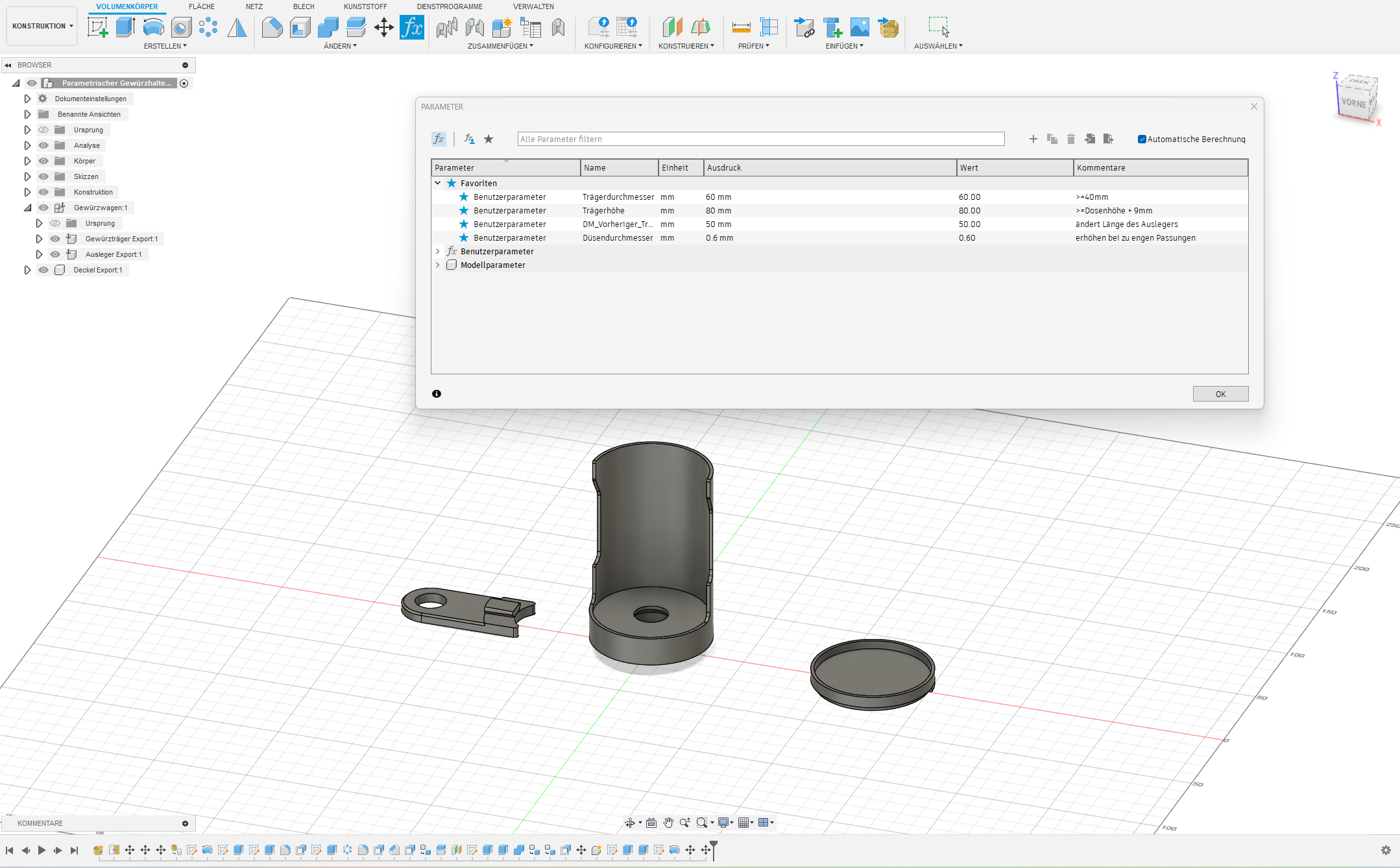Screen dimensions: 1400x868
Task: Select the Move/Copy arrows tool
Action: click(x=384, y=27)
